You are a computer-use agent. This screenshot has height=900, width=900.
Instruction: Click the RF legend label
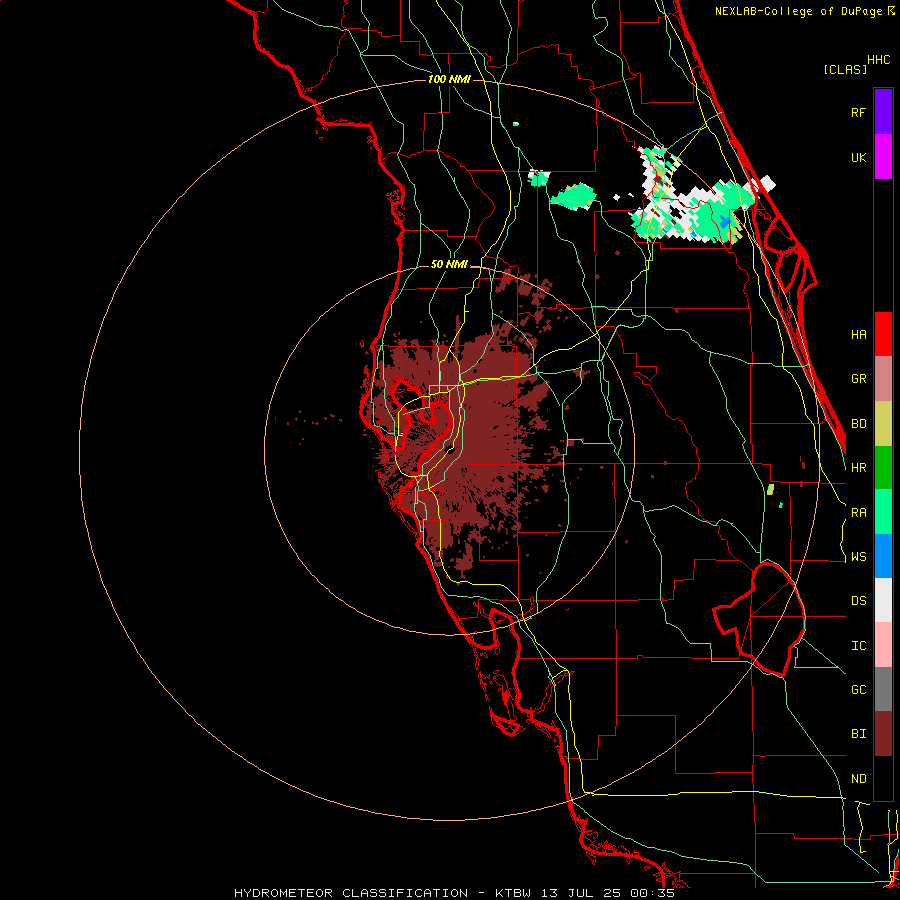(x=858, y=112)
